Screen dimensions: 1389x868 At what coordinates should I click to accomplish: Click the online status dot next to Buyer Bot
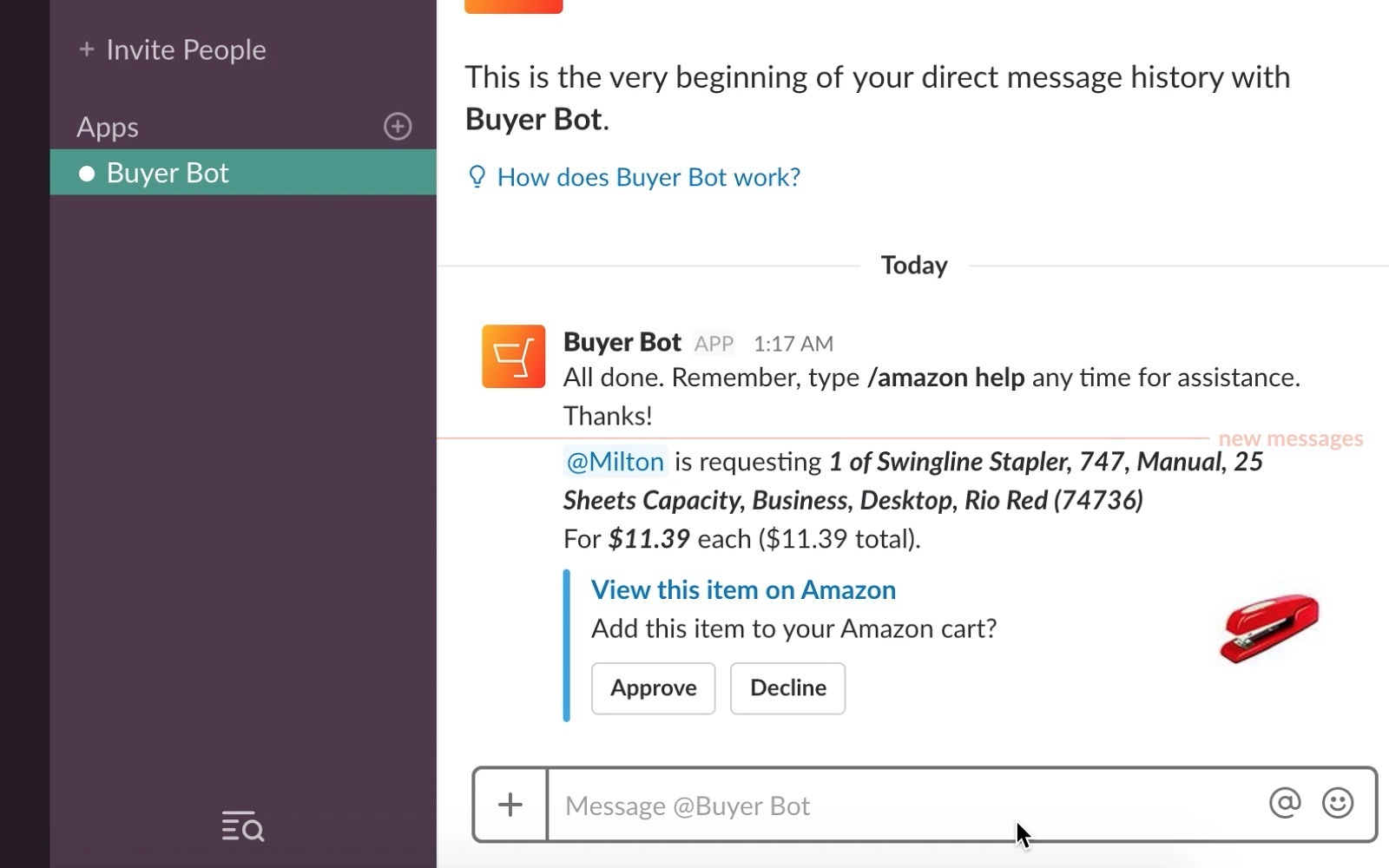pyautogui.click(x=87, y=174)
